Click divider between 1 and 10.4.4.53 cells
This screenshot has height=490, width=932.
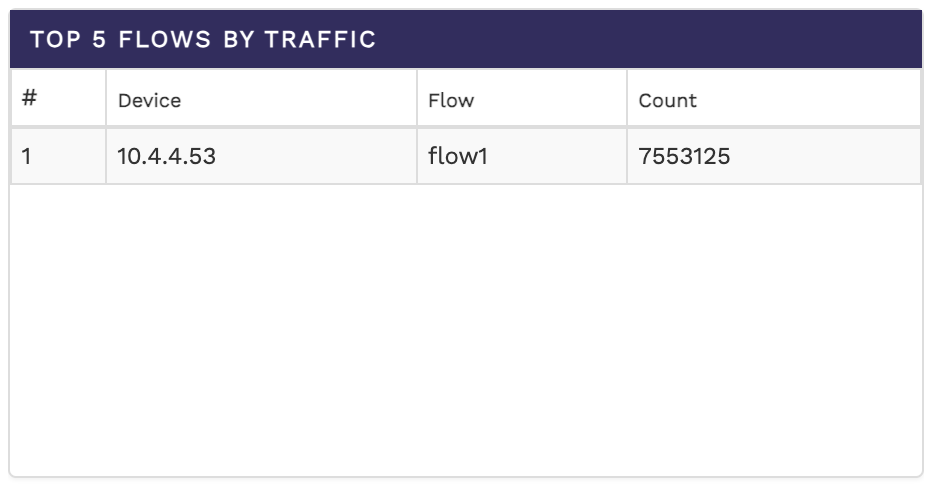[106, 156]
